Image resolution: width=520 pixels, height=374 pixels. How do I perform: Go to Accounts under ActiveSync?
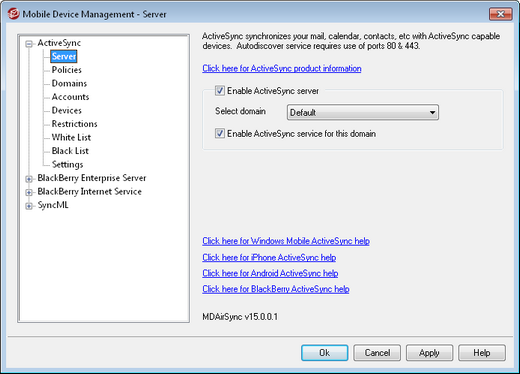(x=70, y=97)
